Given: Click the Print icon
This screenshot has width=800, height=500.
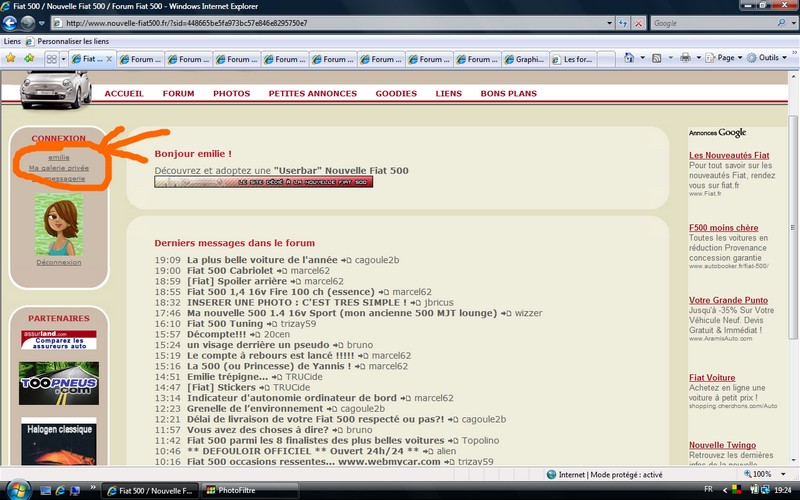Looking at the screenshot, I should 685,58.
